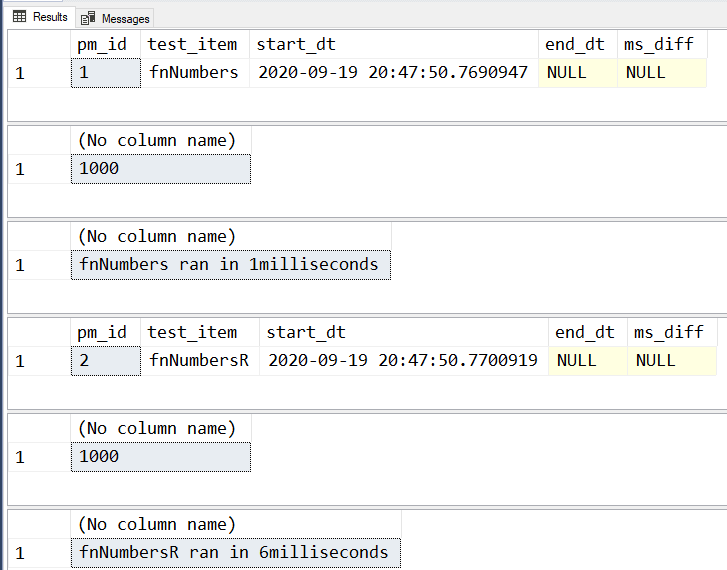Select the 1000 cell above the 6milliseconds result
Image resolution: width=727 pixels, height=570 pixels.
pos(160,456)
